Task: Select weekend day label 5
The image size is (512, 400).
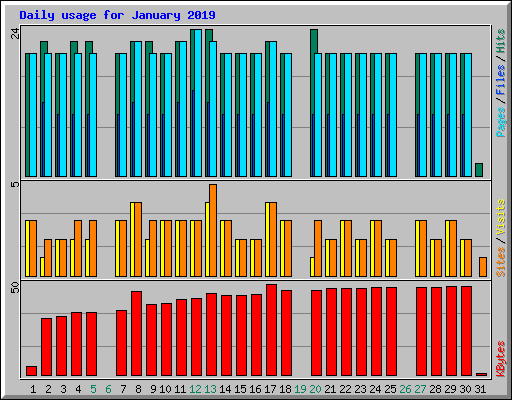Action: [x=93, y=389]
